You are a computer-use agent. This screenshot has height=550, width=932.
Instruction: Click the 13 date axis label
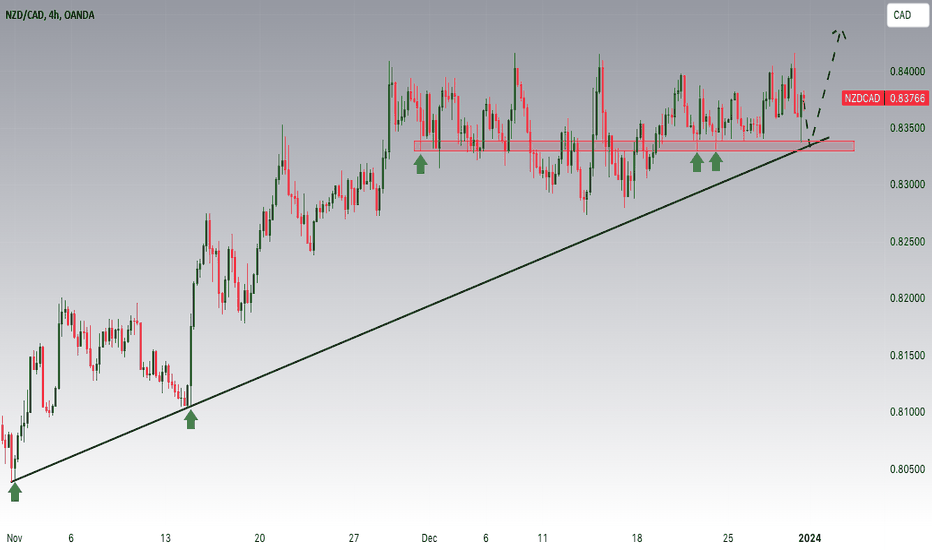165,538
